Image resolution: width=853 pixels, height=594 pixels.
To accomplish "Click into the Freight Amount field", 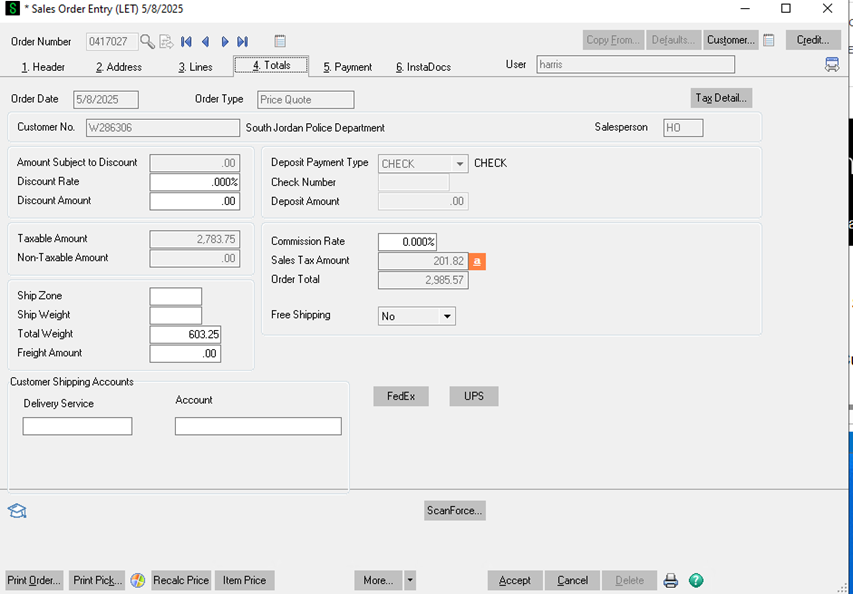I will 185,353.
